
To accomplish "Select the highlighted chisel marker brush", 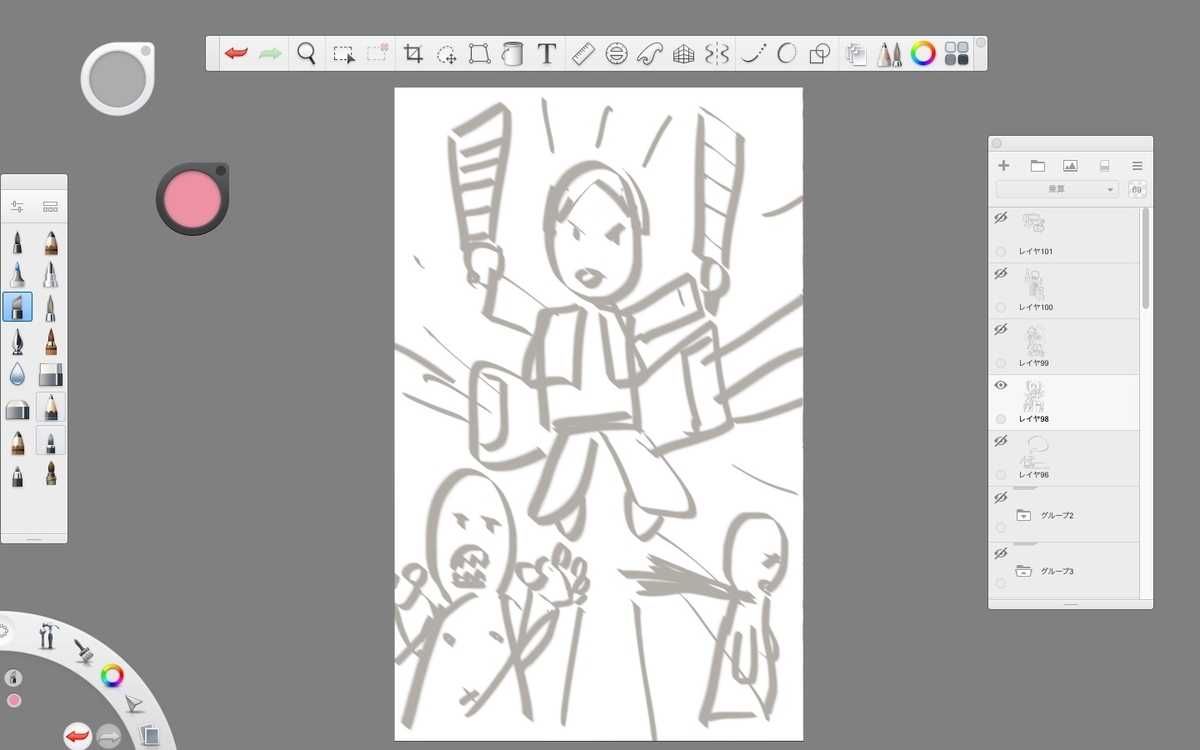I will click(x=17, y=307).
